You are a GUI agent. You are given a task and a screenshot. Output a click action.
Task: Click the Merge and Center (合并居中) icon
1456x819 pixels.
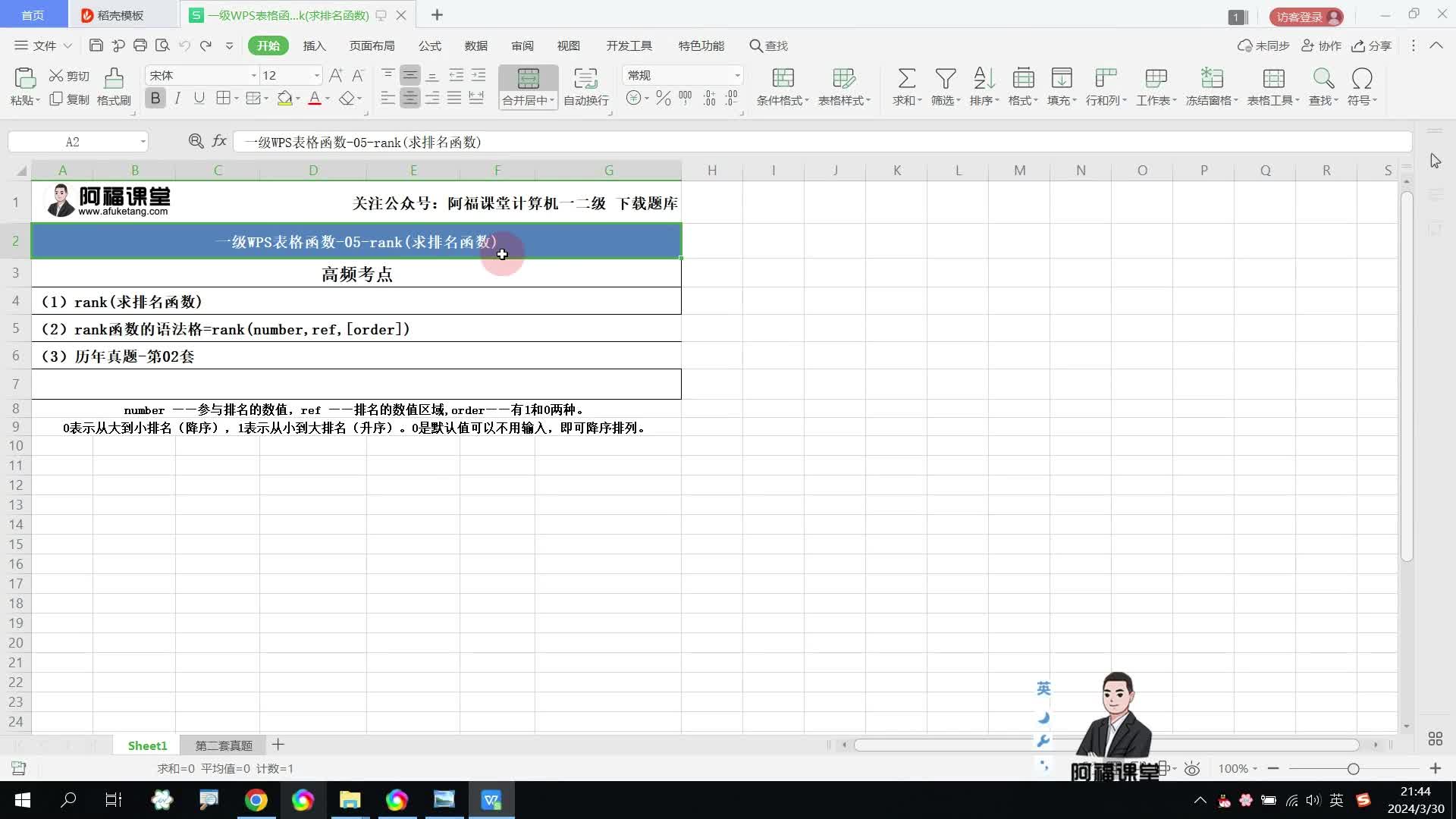point(528,79)
